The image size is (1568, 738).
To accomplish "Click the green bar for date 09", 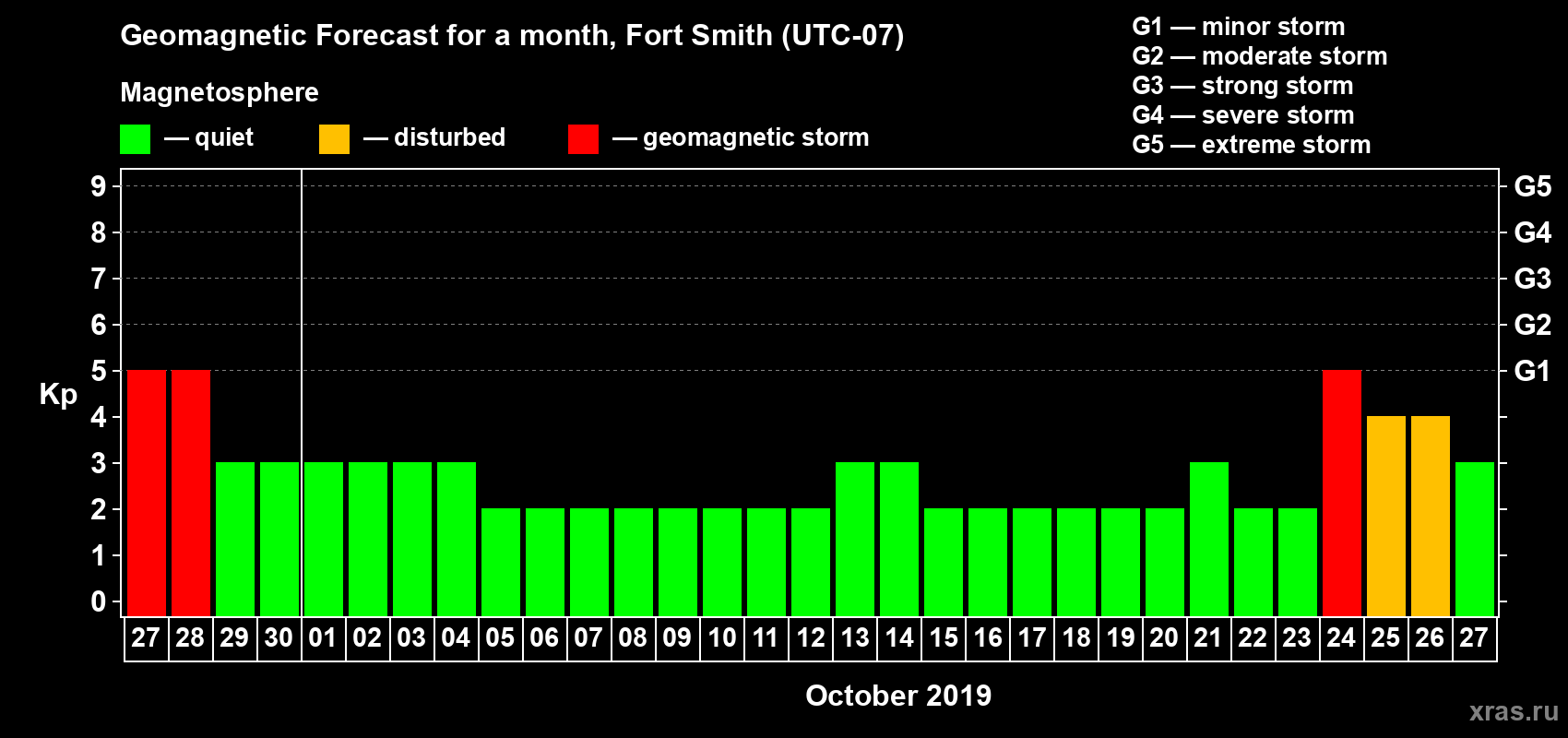I will (678, 562).
